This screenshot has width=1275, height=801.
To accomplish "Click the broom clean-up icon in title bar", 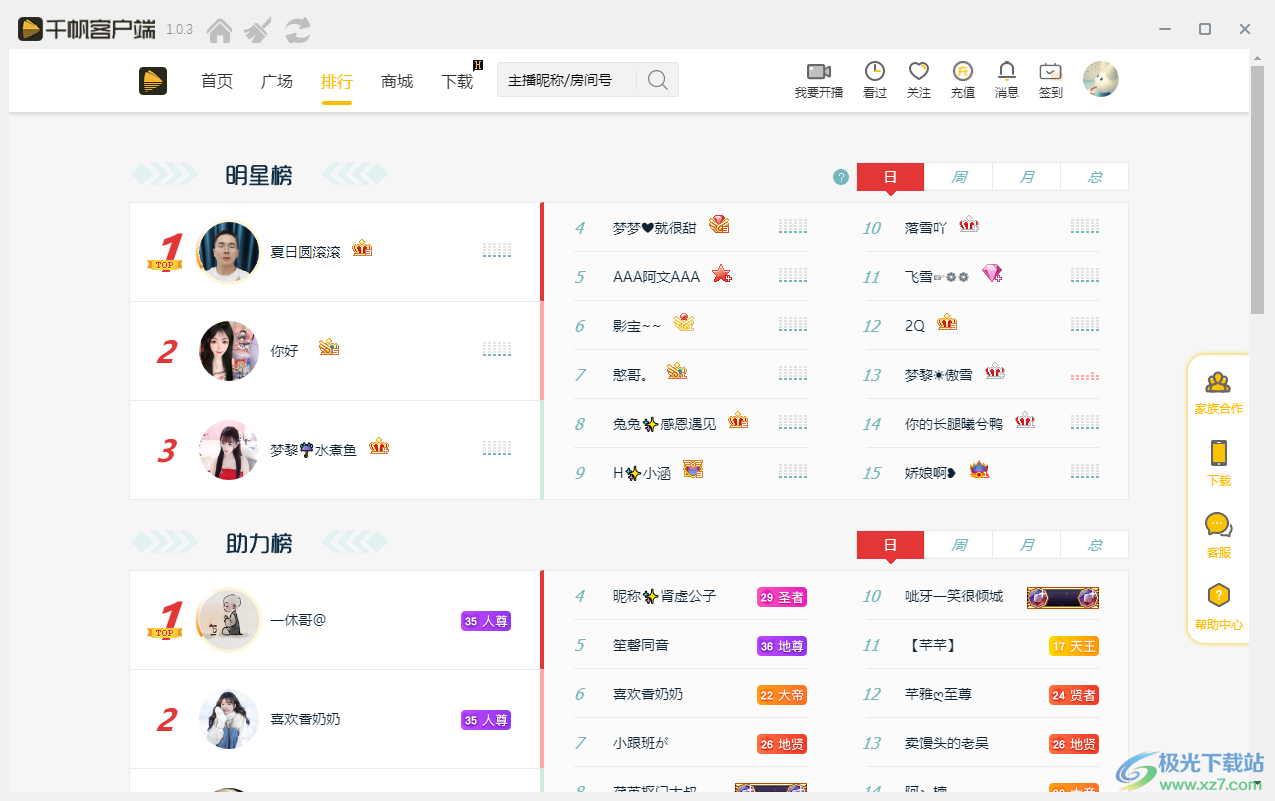I will (x=258, y=30).
